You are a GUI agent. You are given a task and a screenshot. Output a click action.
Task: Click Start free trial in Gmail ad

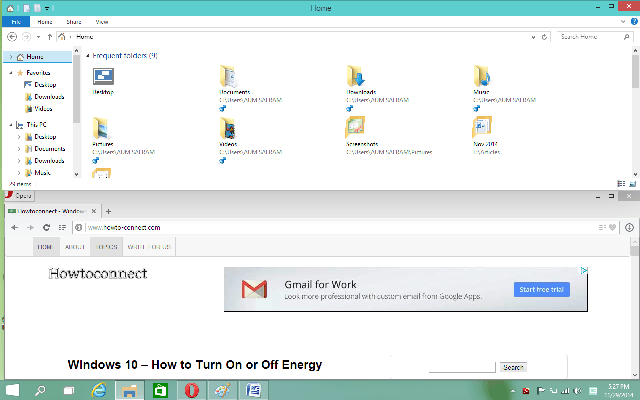pyautogui.click(x=542, y=289)
